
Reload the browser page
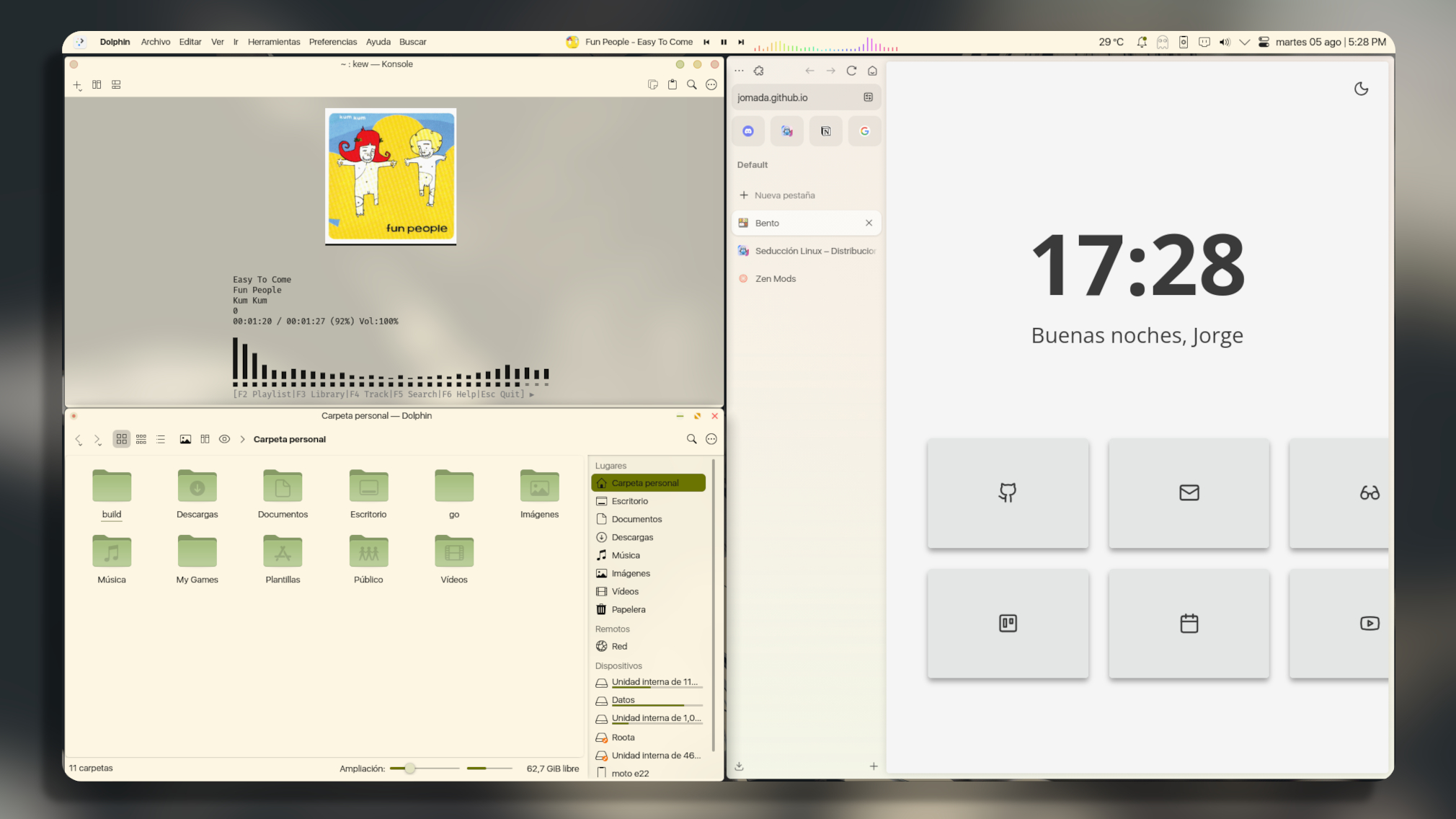tap(851, 71)
